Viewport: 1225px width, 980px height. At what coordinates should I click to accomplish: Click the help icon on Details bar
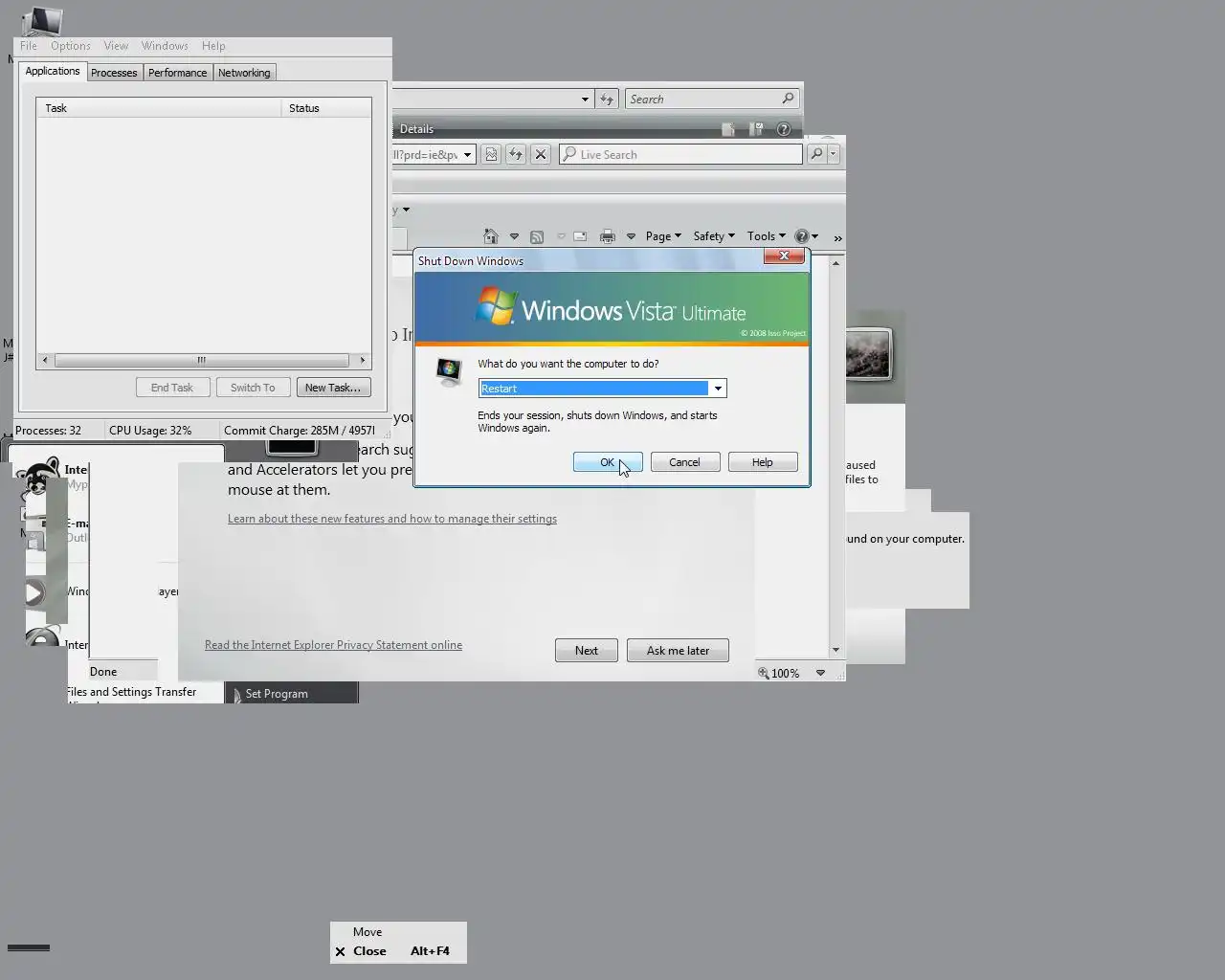coord(784,129)
